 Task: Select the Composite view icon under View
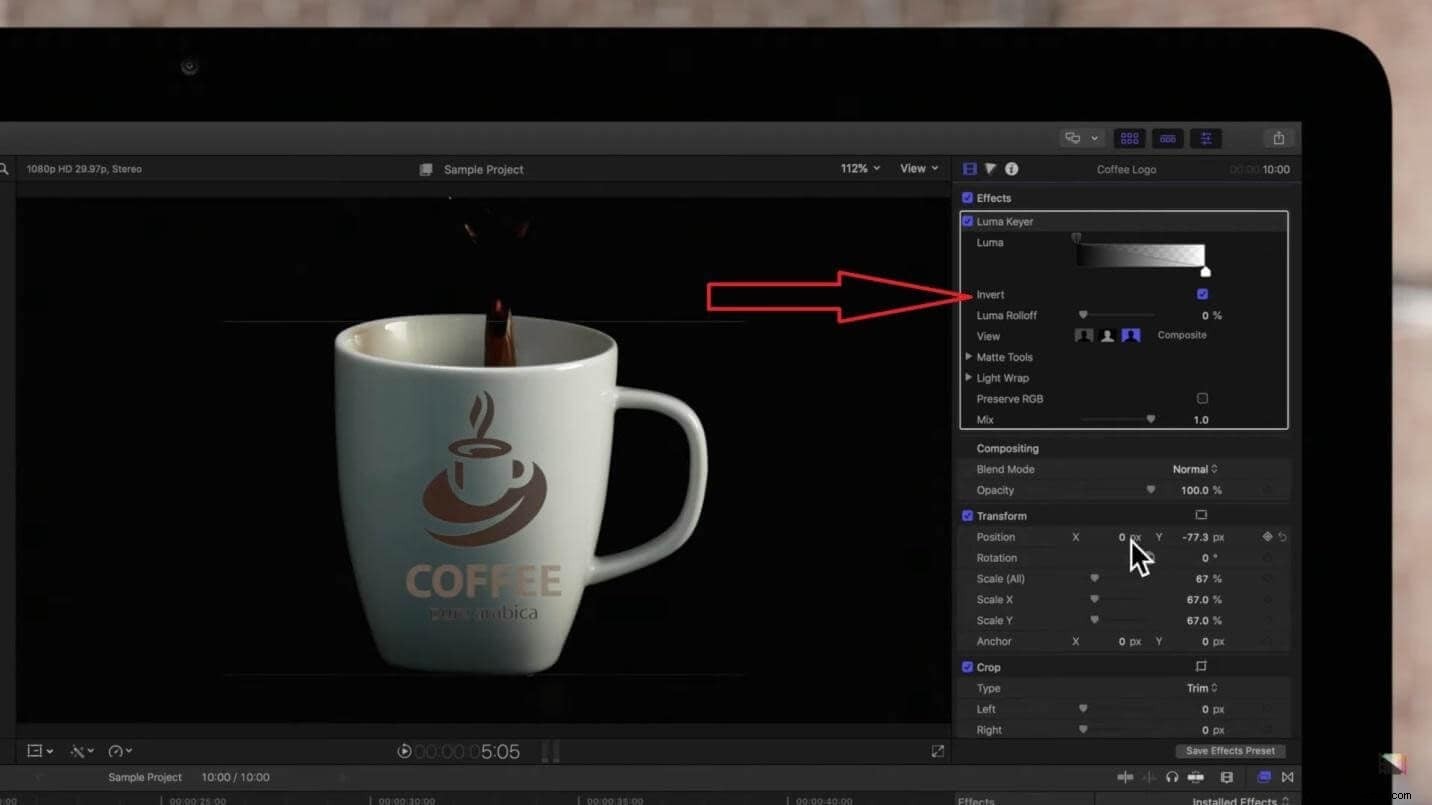pos(1131,336)
